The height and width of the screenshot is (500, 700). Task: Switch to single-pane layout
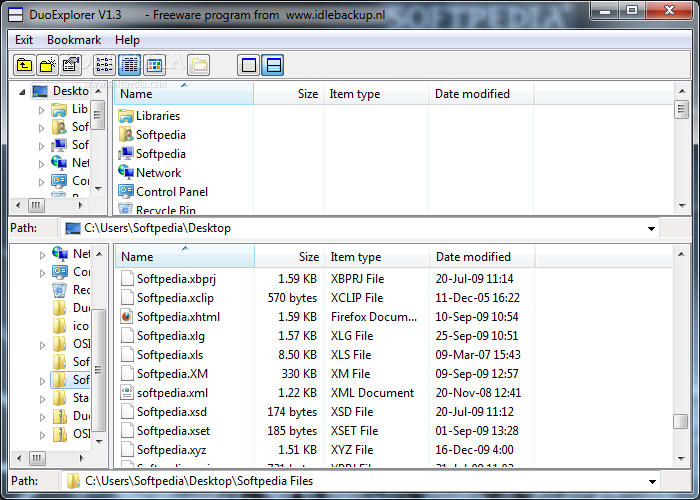pyautogui.click(x=249, y=65)
